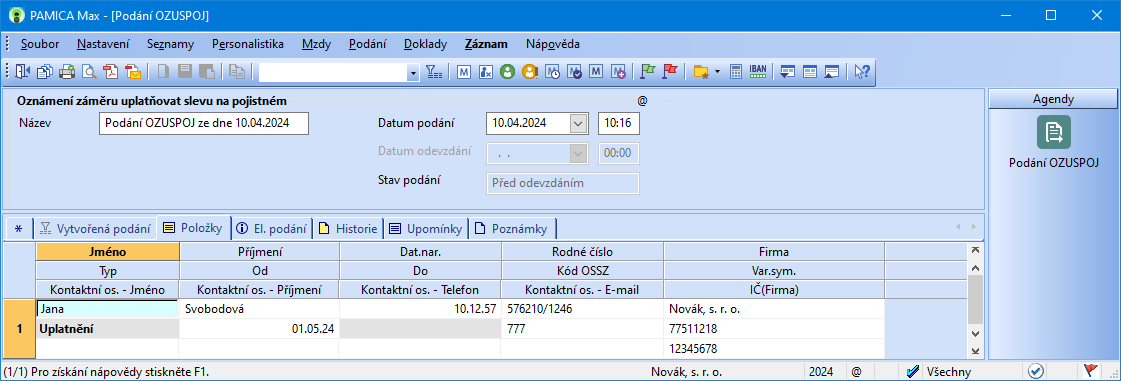
Task: Click the green flag icon
Action: pos(648,71)
